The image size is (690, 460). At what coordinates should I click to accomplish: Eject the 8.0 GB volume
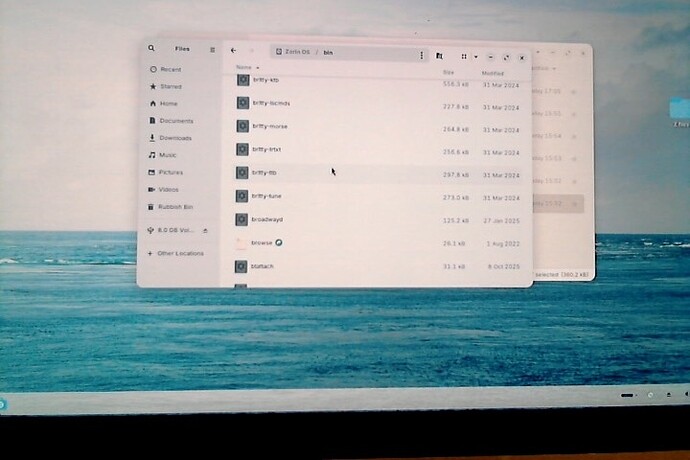[205, 231]
